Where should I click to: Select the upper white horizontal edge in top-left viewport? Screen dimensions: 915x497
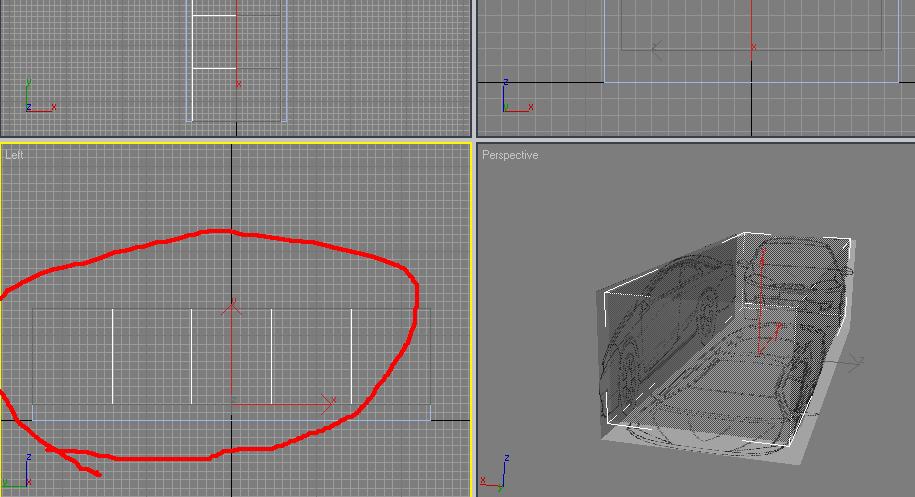[214, 16]
